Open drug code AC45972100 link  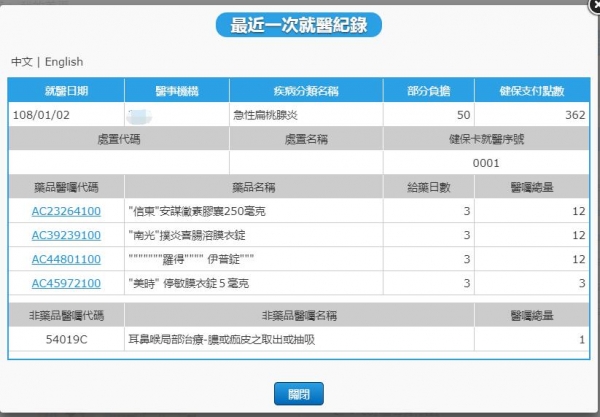pos(66,283)
